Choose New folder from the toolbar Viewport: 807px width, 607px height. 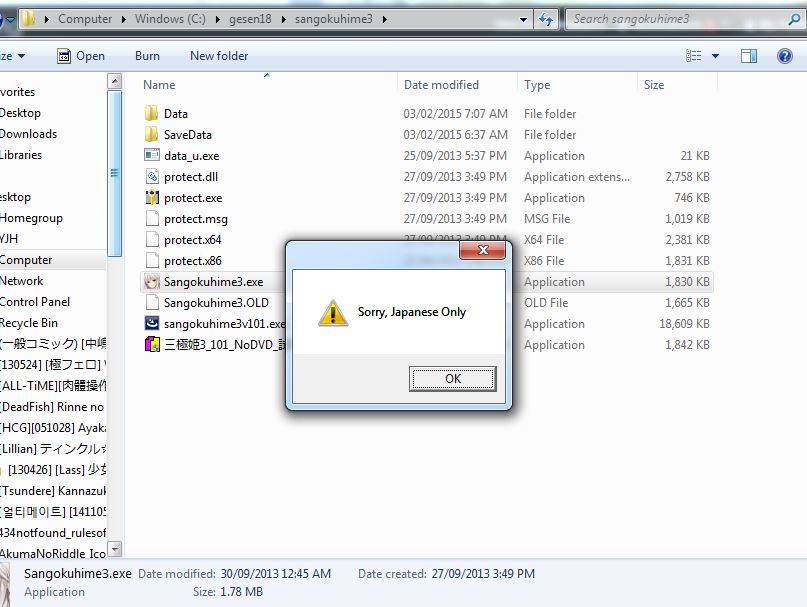tap(219, 56)
